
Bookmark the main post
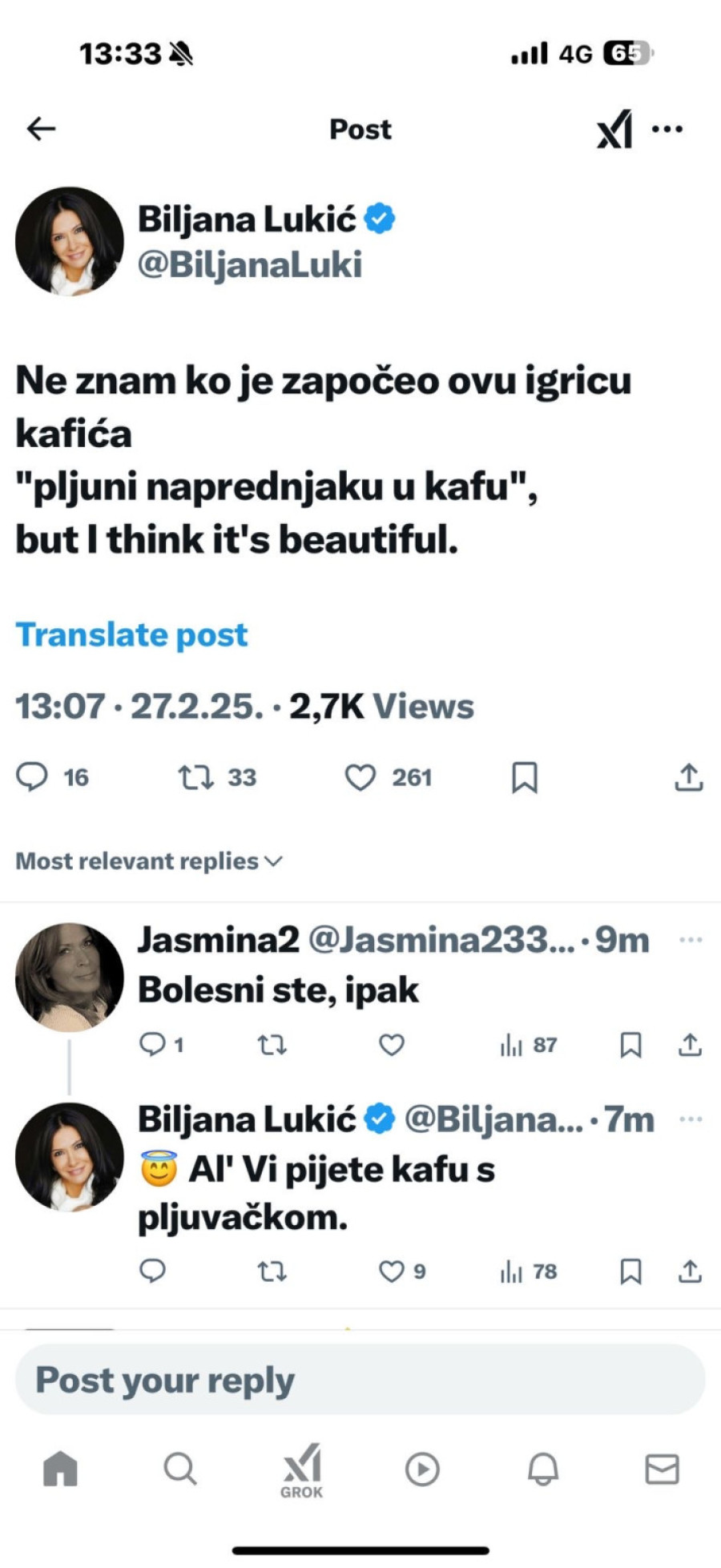click(525, 776)
